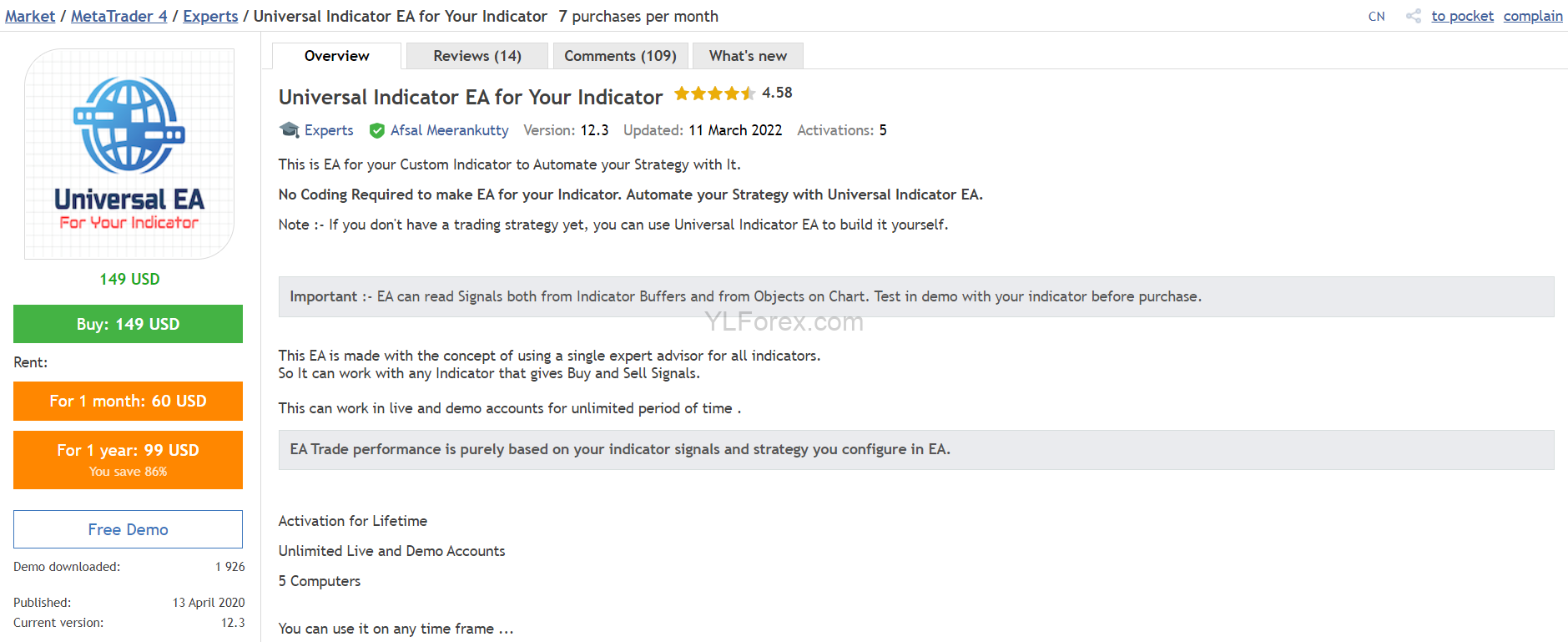This screenshot has height=642, width=1568.
Task: Click the Published date 13 April 2020
Action: click(x=209, y=603)
